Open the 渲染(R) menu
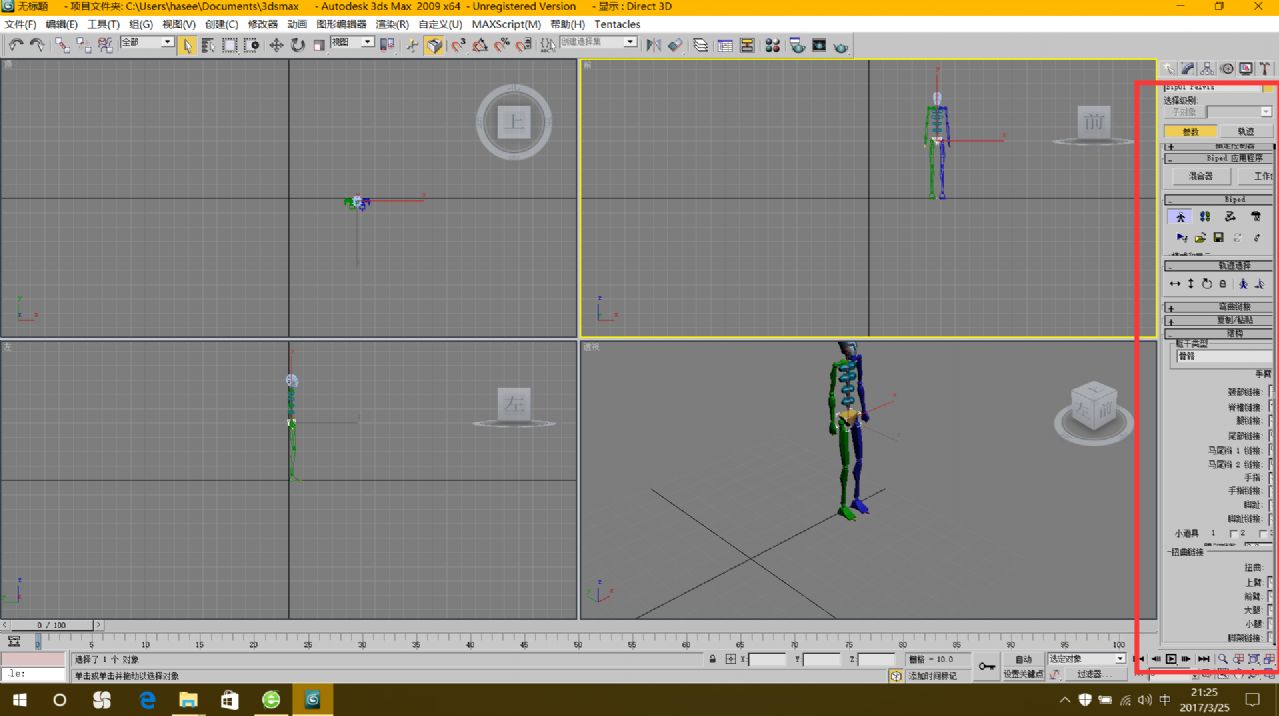 (x=392, y=24)
